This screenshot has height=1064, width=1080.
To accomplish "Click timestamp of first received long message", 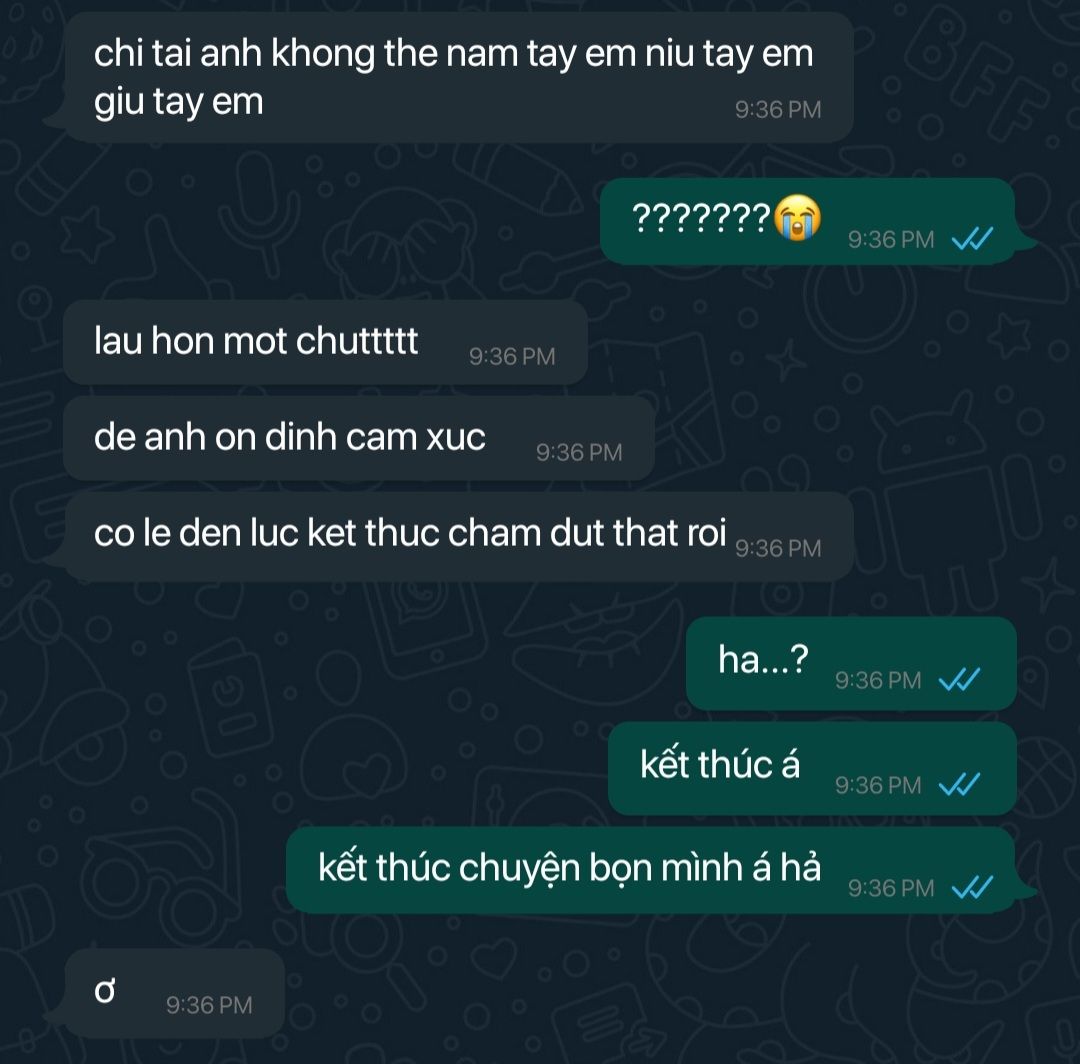I will point(778,109).
